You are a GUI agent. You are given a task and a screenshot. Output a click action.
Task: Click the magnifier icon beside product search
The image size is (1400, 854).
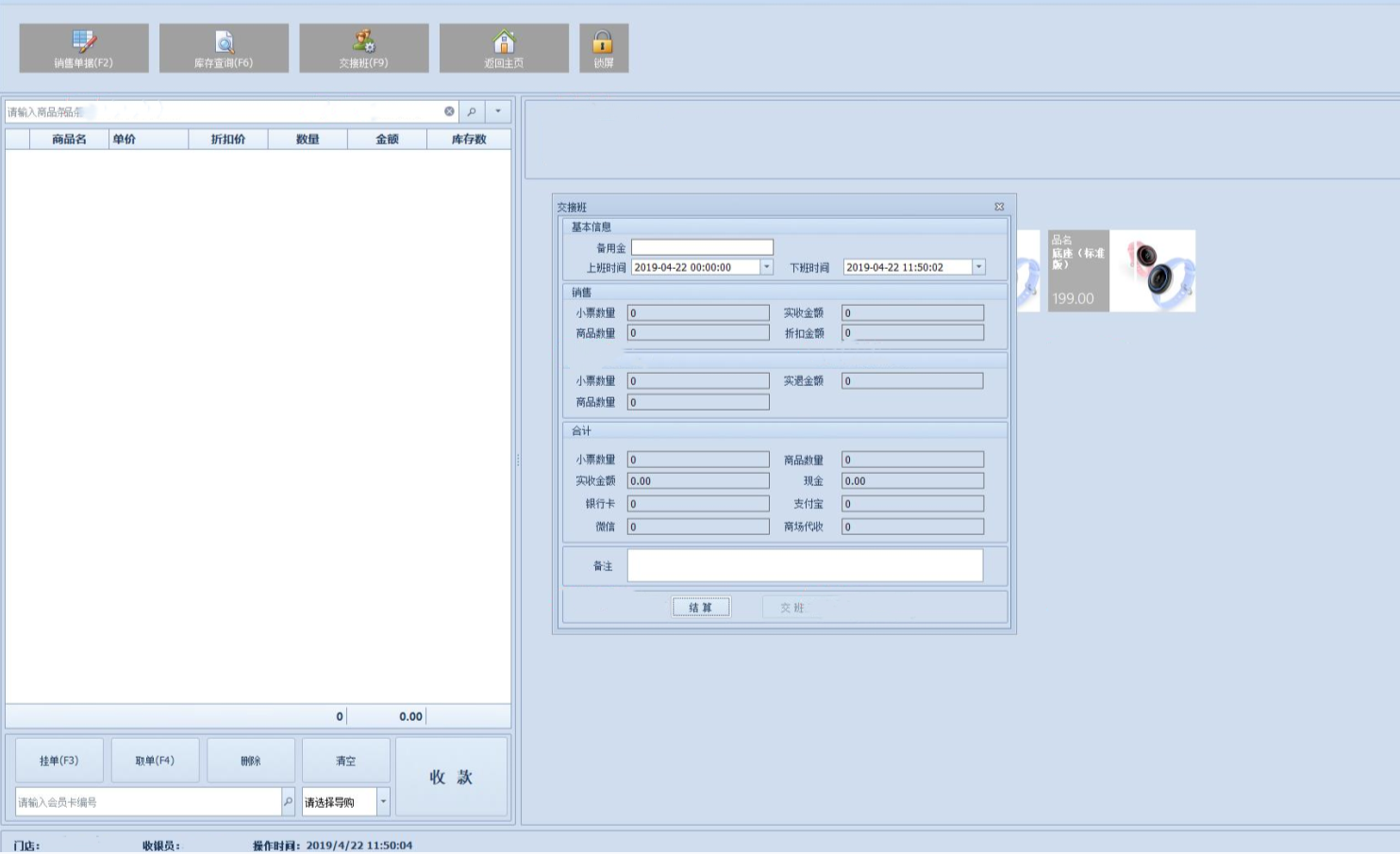[x=472, y=111]
